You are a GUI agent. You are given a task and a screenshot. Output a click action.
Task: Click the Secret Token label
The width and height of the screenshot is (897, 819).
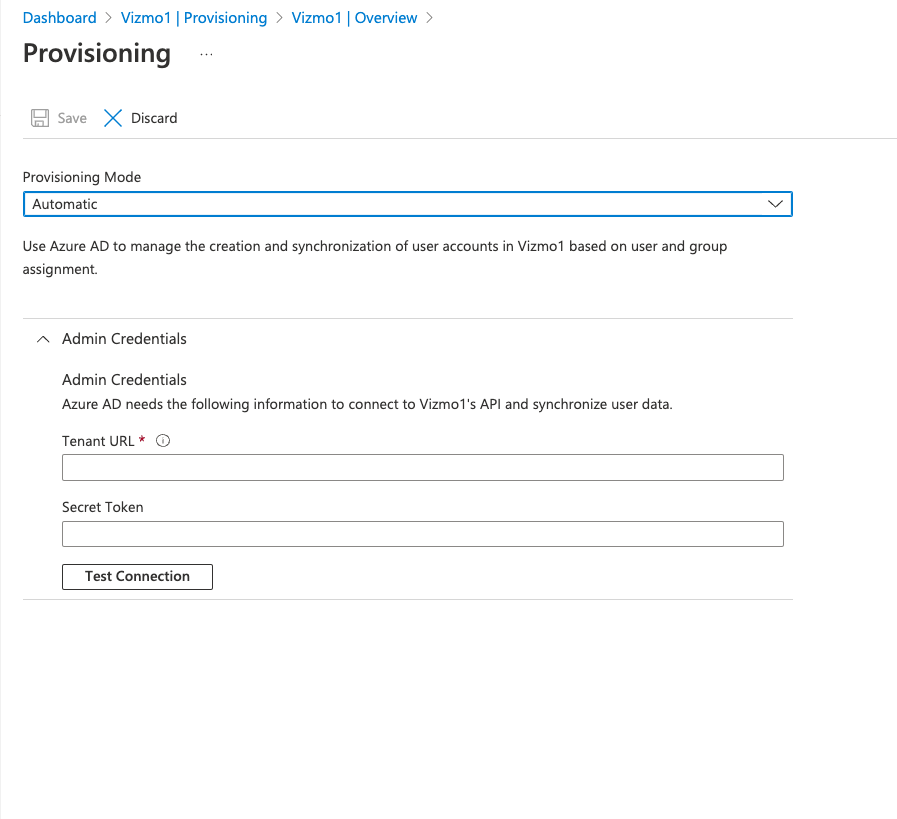(102, 507)
